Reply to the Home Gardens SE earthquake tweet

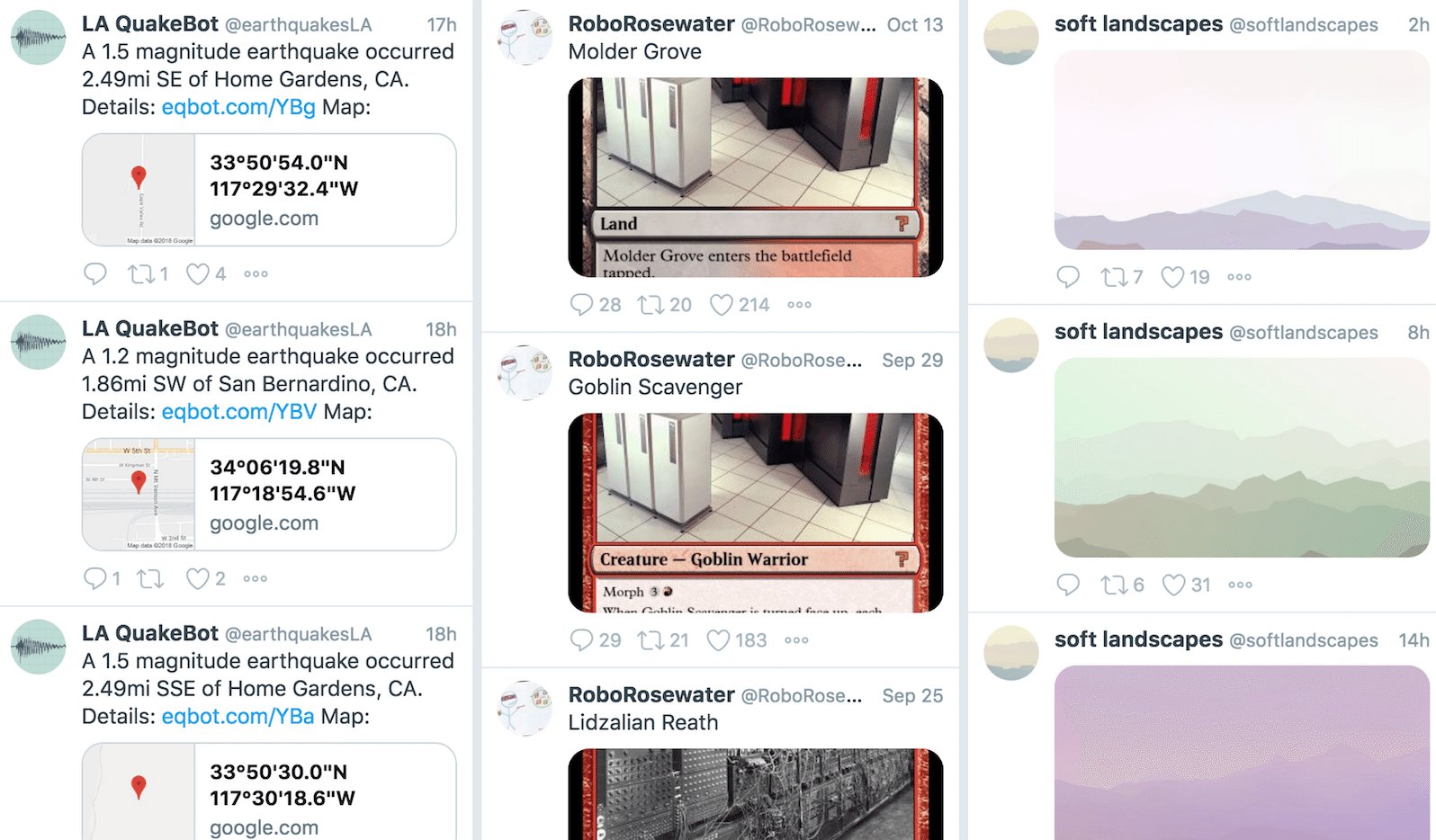pos(94,273)
